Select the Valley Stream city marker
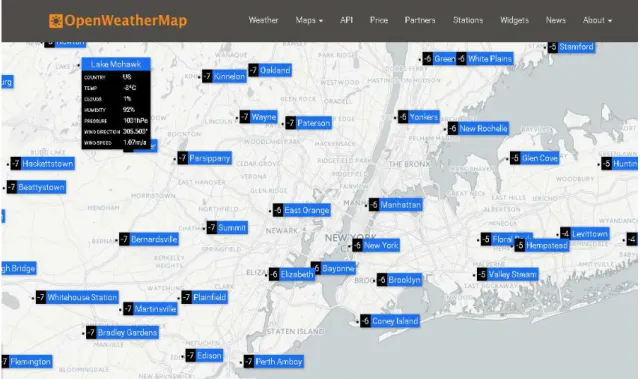The height and width of the screenshot is (379, 641). click(508, 274)
